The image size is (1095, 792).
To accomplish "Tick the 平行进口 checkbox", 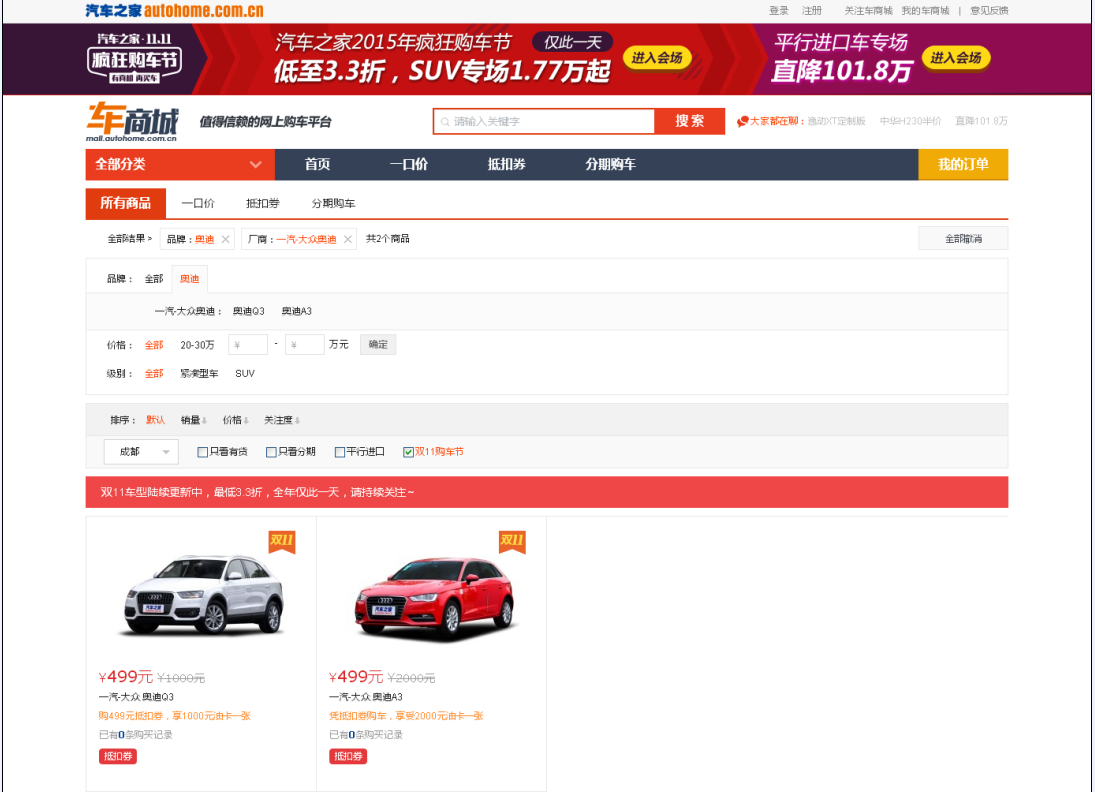I will point(340,452).
